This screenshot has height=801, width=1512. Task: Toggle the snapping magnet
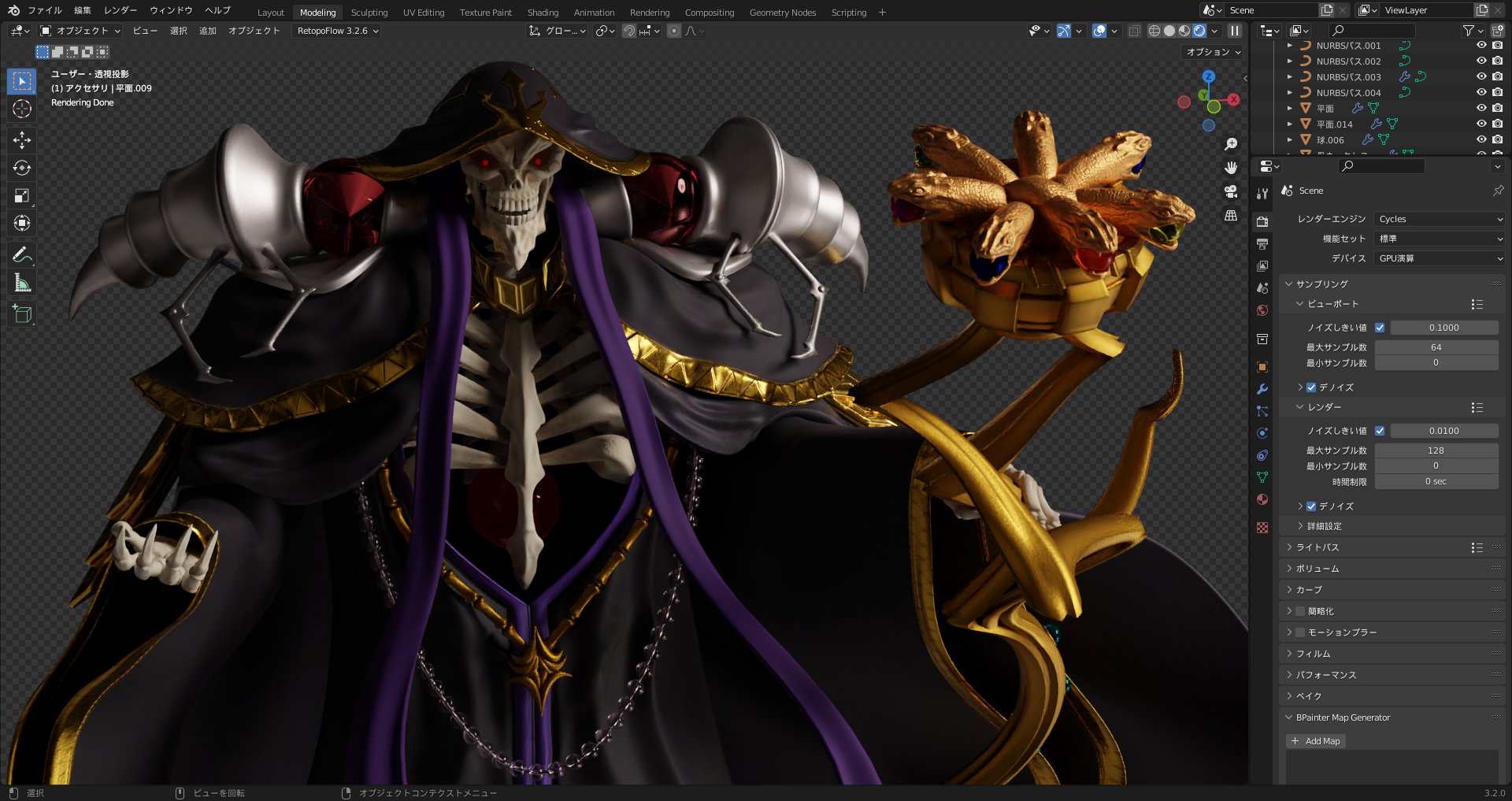click(629, 31)
